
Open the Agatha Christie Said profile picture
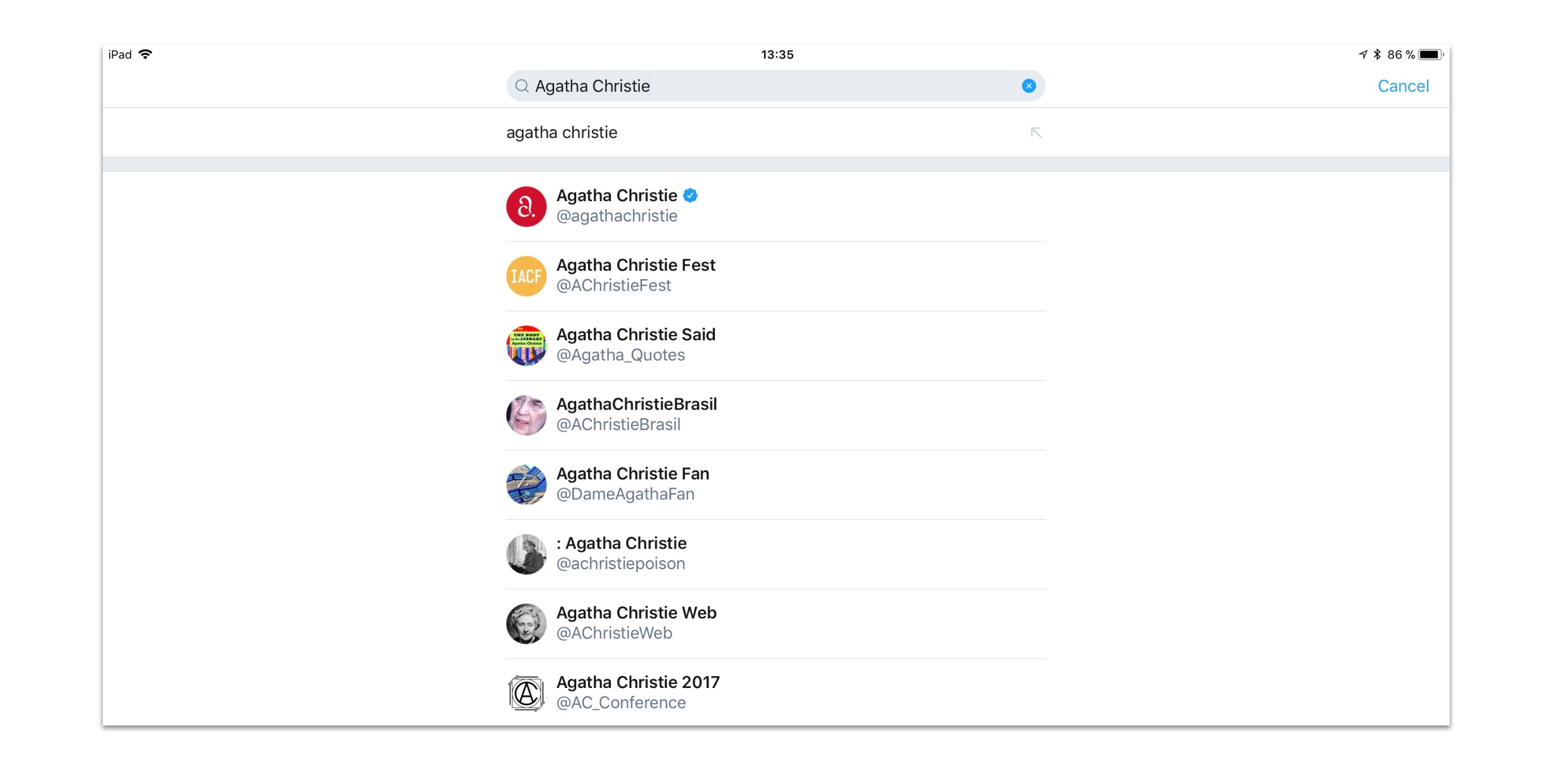coord(526,345)
